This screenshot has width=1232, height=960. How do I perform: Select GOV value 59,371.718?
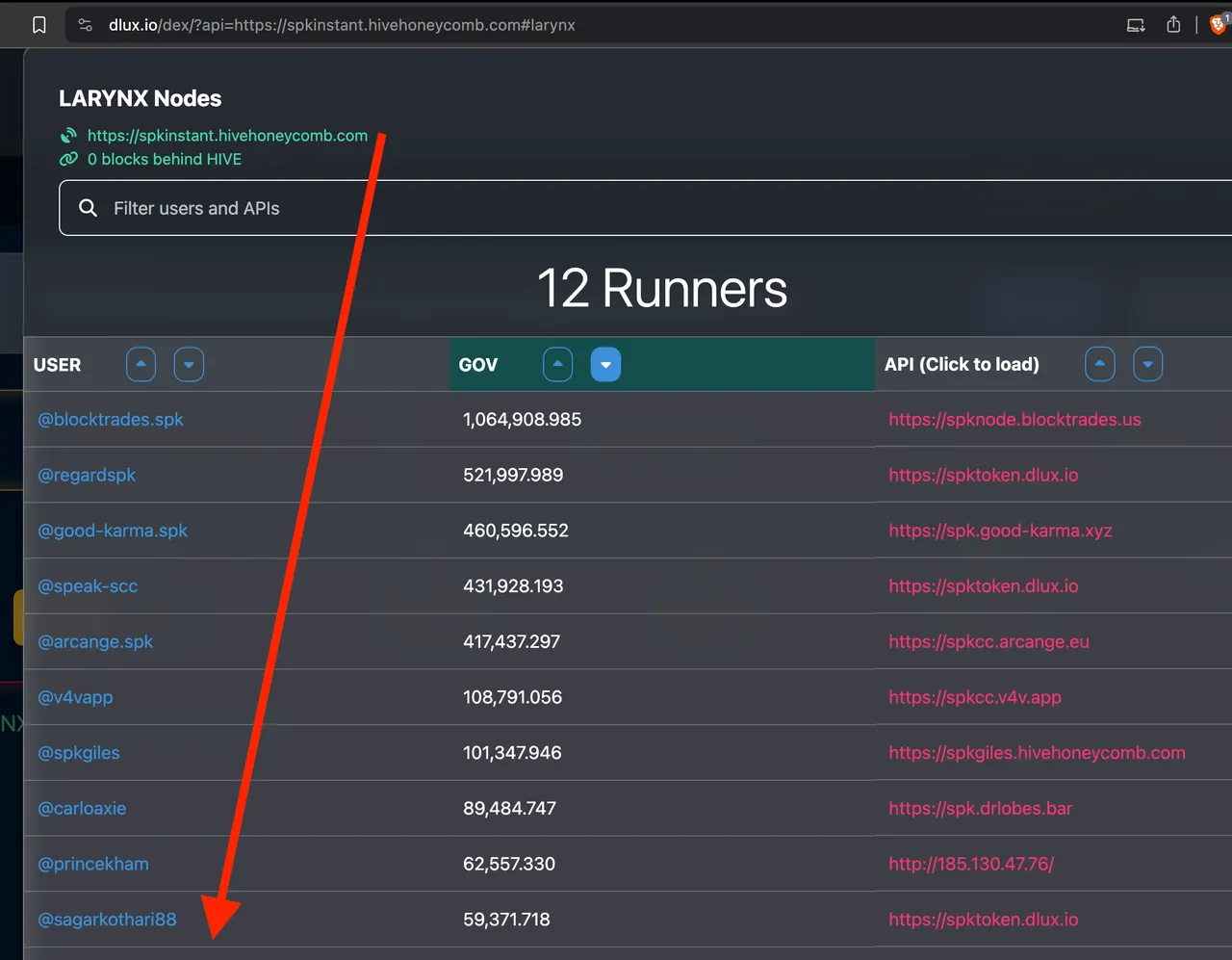click(x=506, y=920)
